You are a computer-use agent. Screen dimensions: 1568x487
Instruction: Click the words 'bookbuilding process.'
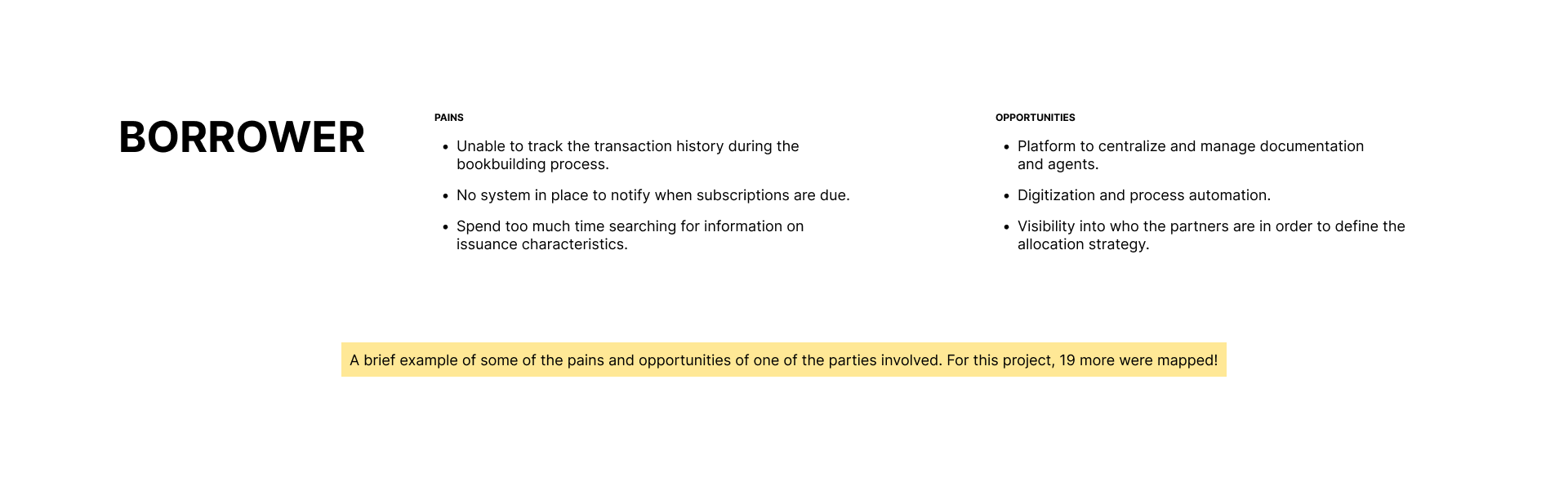(532, 164)
